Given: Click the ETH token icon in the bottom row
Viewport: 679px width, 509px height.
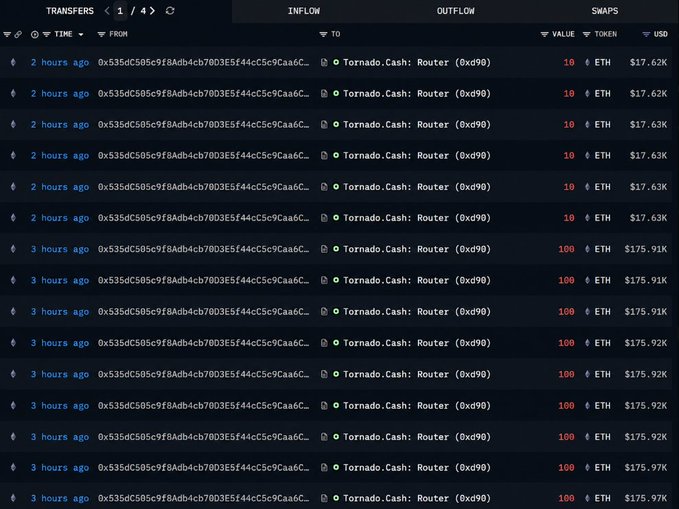Looking at the screenshot, I should pyautogui.click(x=587, y=498).
